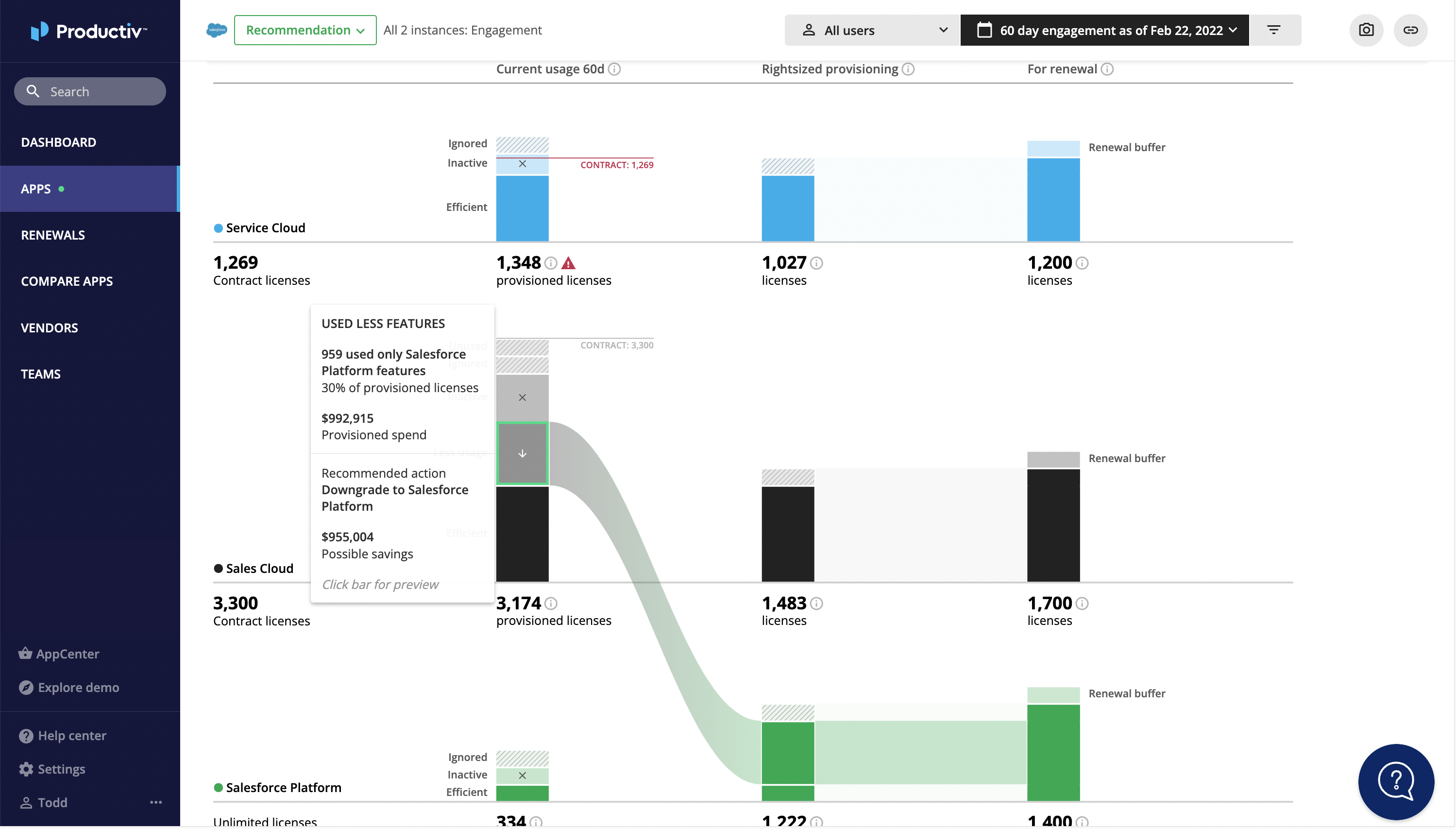1456x829 pixels.
Task: Toggle Salesforce Platform inactive X segment
Action: point(522,776)
